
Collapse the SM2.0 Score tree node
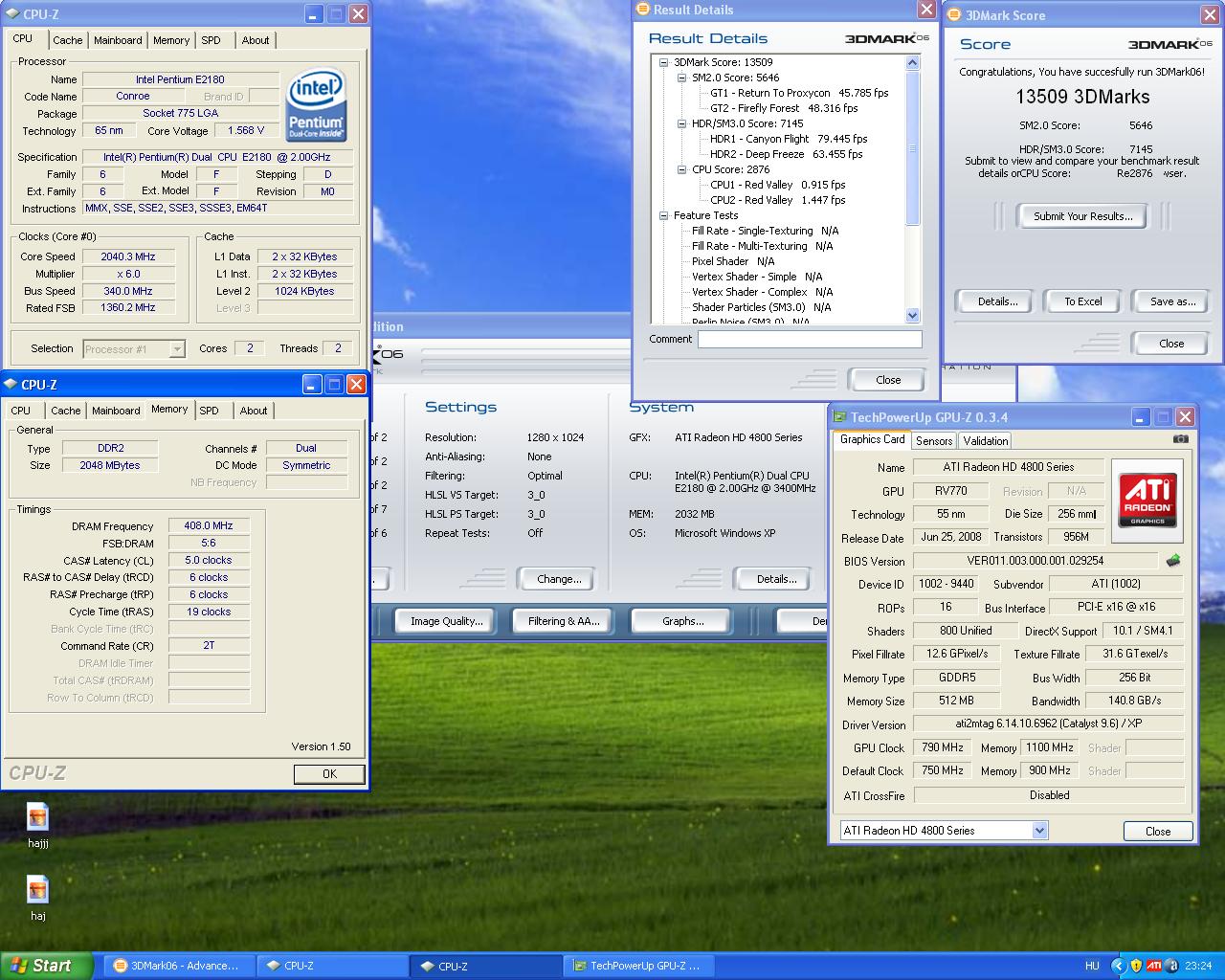pos(681,78)
